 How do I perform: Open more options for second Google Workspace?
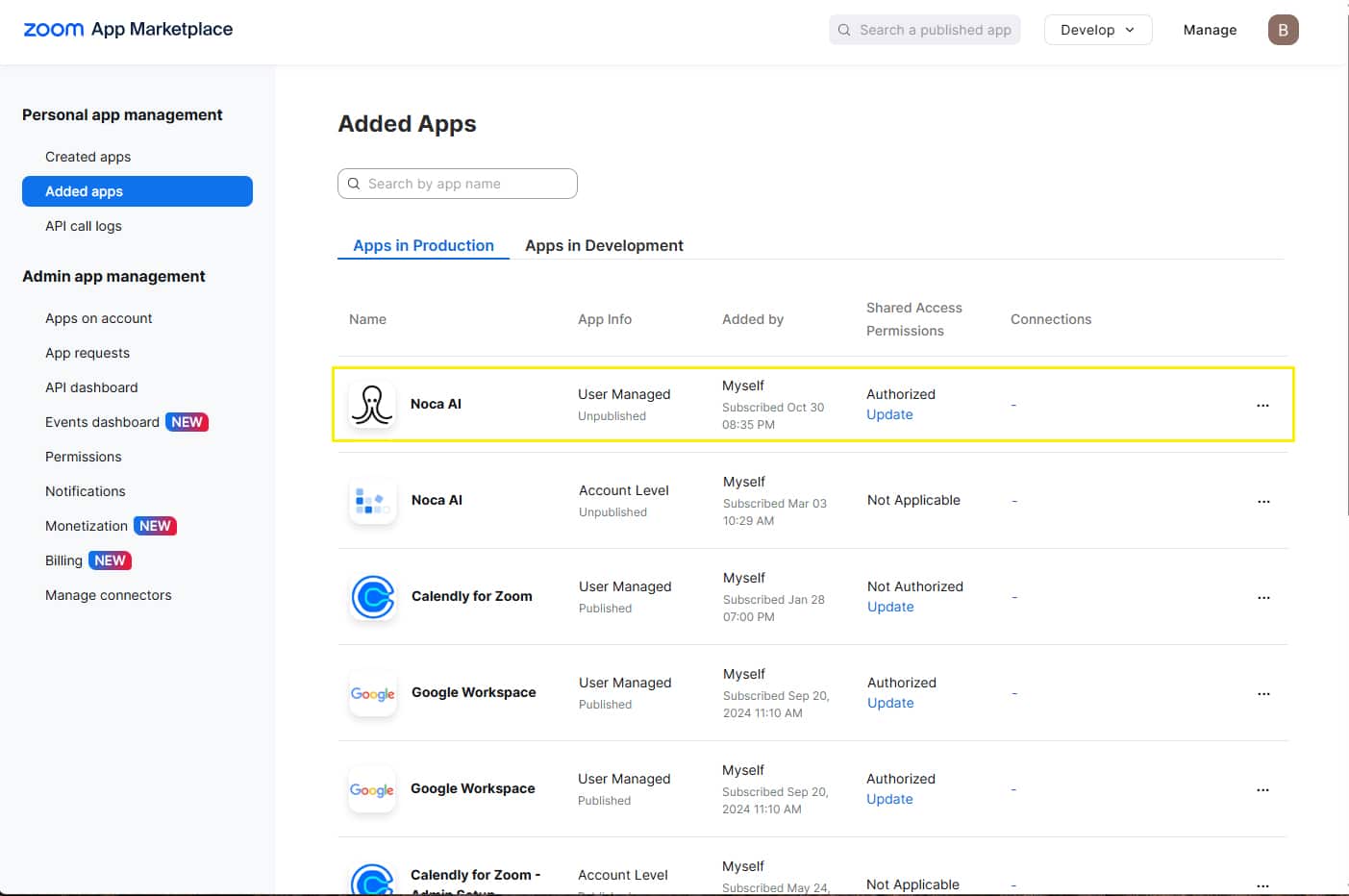[x=1262, y=789]
